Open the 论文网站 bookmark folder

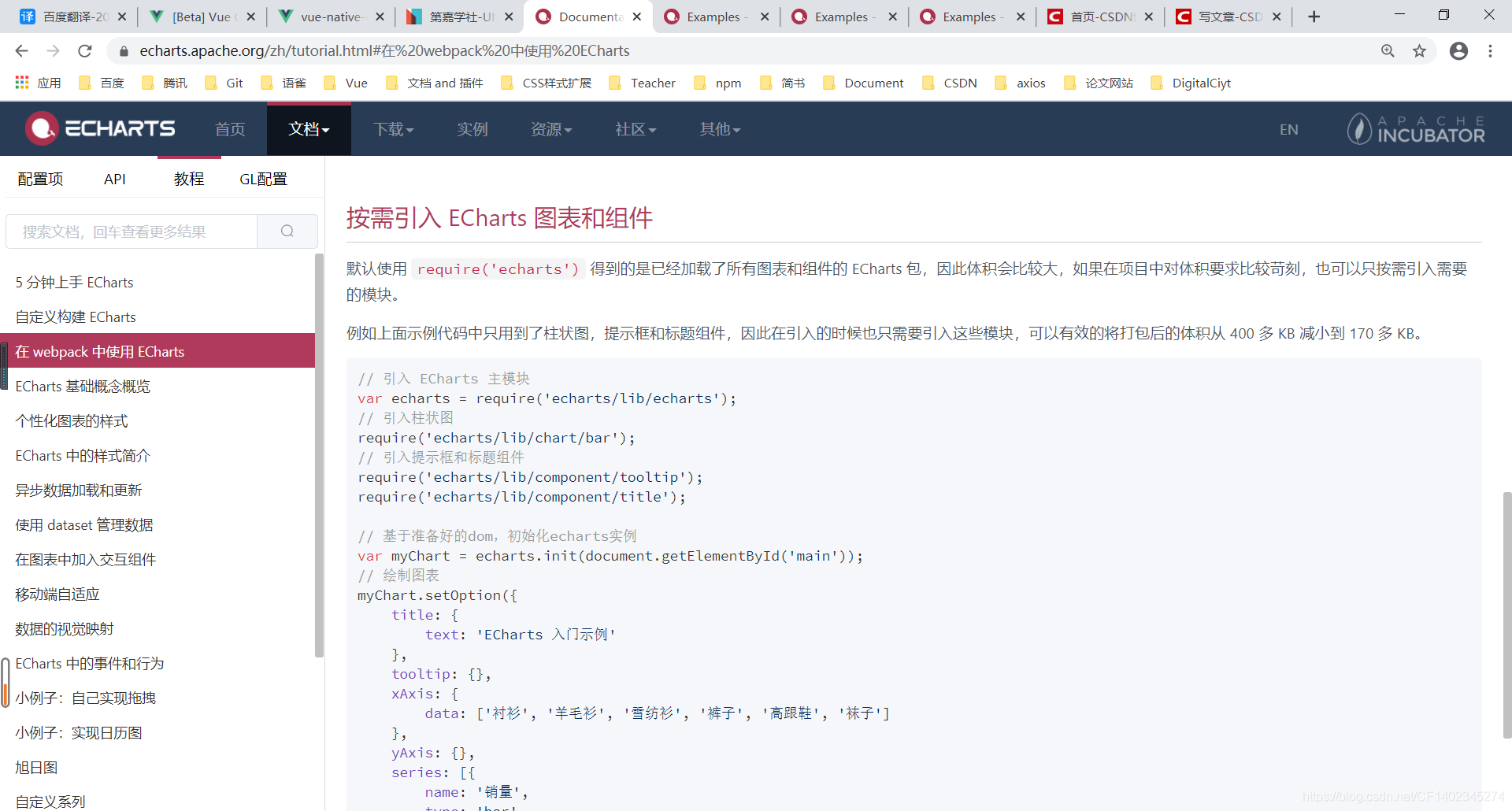click(1099, 83)
